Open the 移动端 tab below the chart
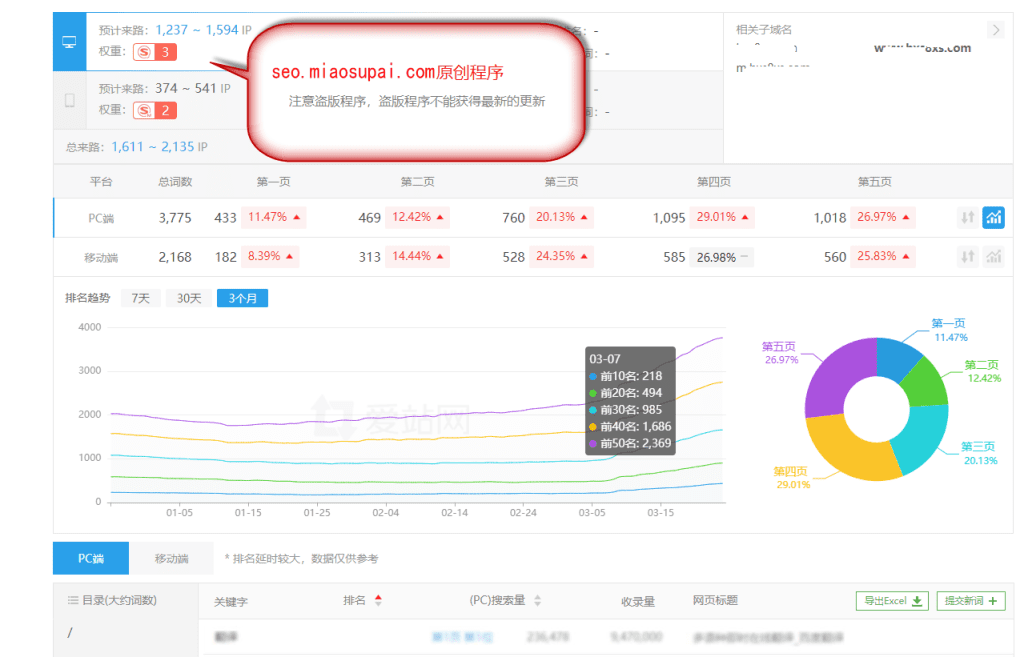Viewport: 1024px width, 657px height. coord(171,559)
